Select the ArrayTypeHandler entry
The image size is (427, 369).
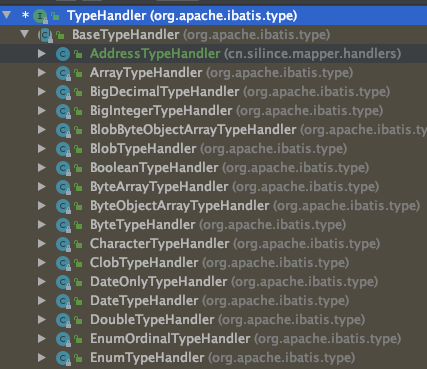[213, 73]
